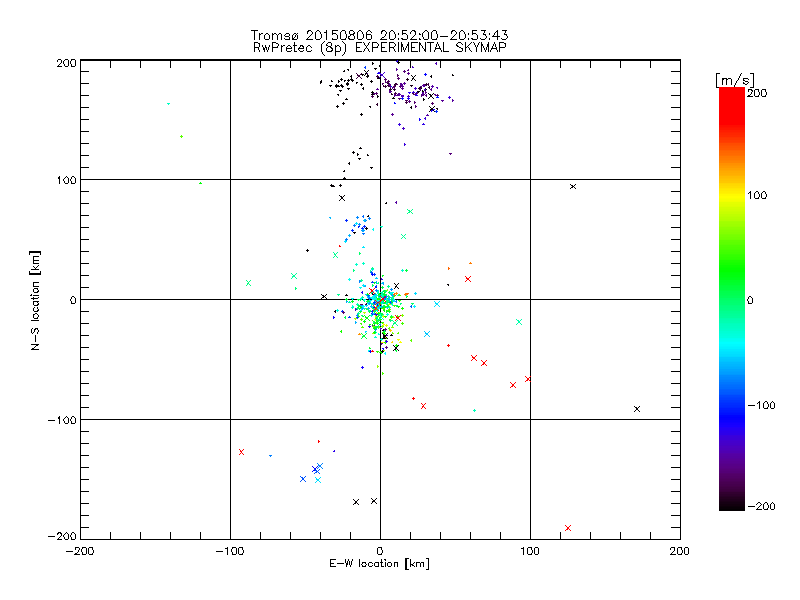Click the red region of the velocity colorbar

click(x=732, y=107)
